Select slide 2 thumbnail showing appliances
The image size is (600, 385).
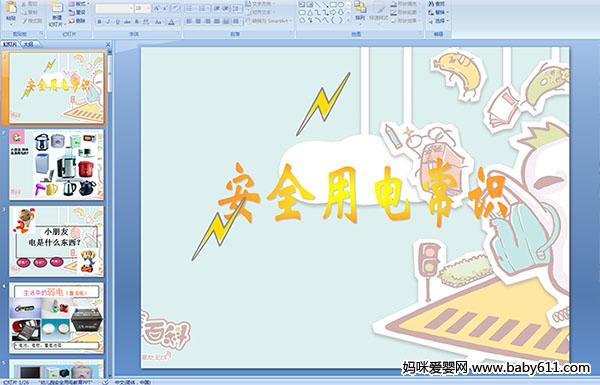click(56, 164)
